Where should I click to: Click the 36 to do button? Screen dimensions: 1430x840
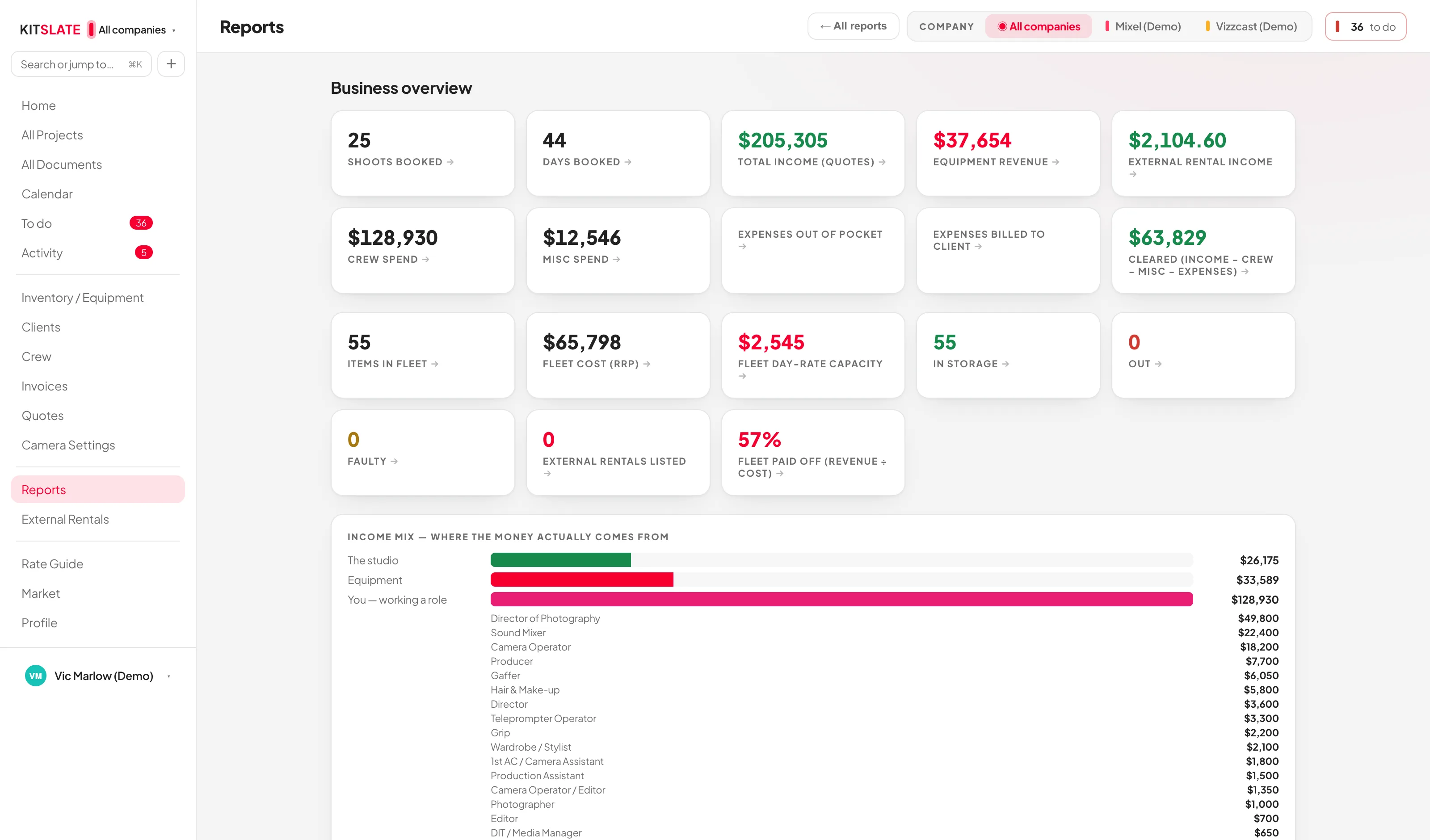coord(1365,27)
